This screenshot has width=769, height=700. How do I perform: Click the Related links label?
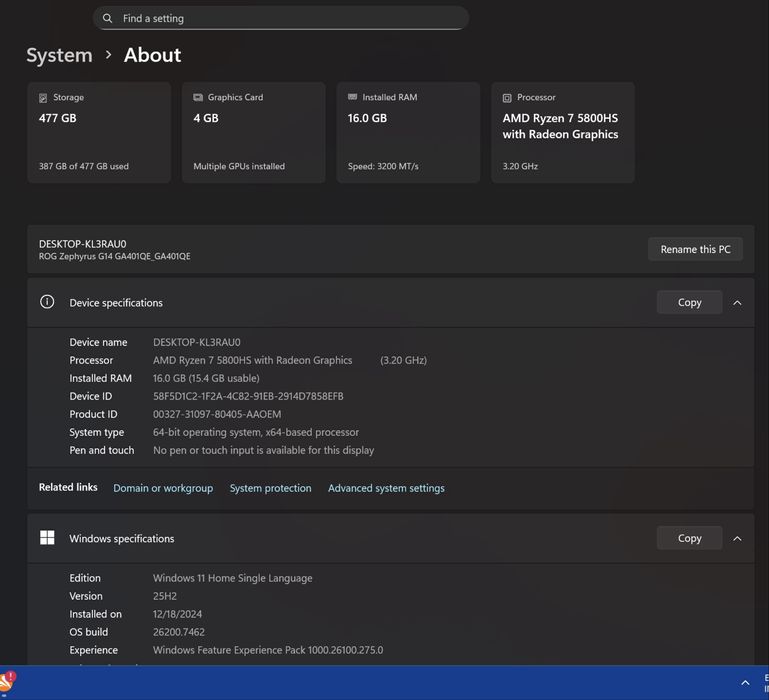point(68,487)
